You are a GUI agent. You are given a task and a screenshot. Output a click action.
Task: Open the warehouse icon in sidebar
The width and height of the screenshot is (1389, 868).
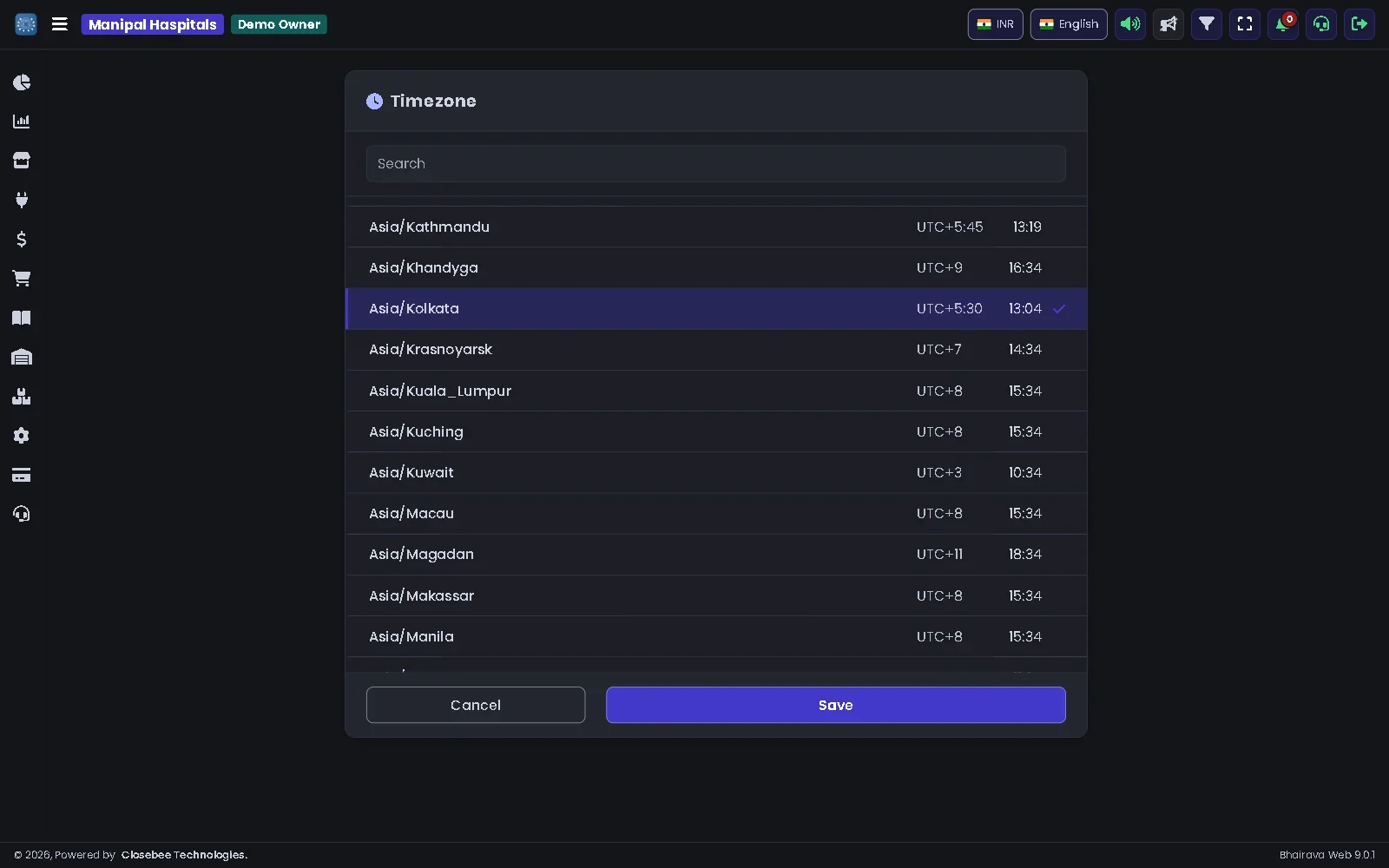(22, 357)
